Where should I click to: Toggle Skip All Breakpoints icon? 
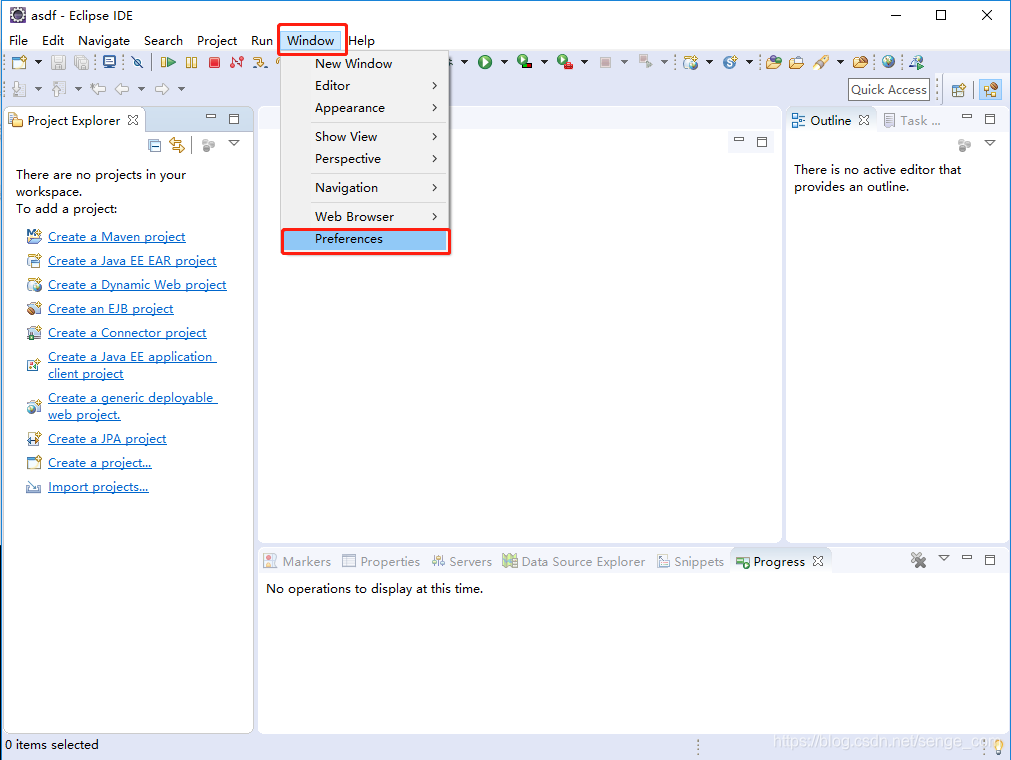pos(137,63)
